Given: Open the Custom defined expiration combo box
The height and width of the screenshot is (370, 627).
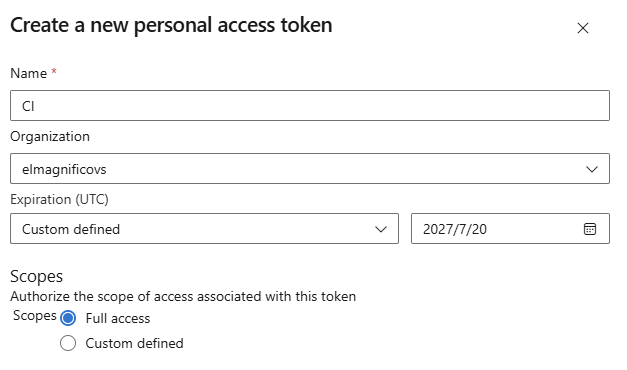Looking at the screenshot, I should (x=204, y=228).
